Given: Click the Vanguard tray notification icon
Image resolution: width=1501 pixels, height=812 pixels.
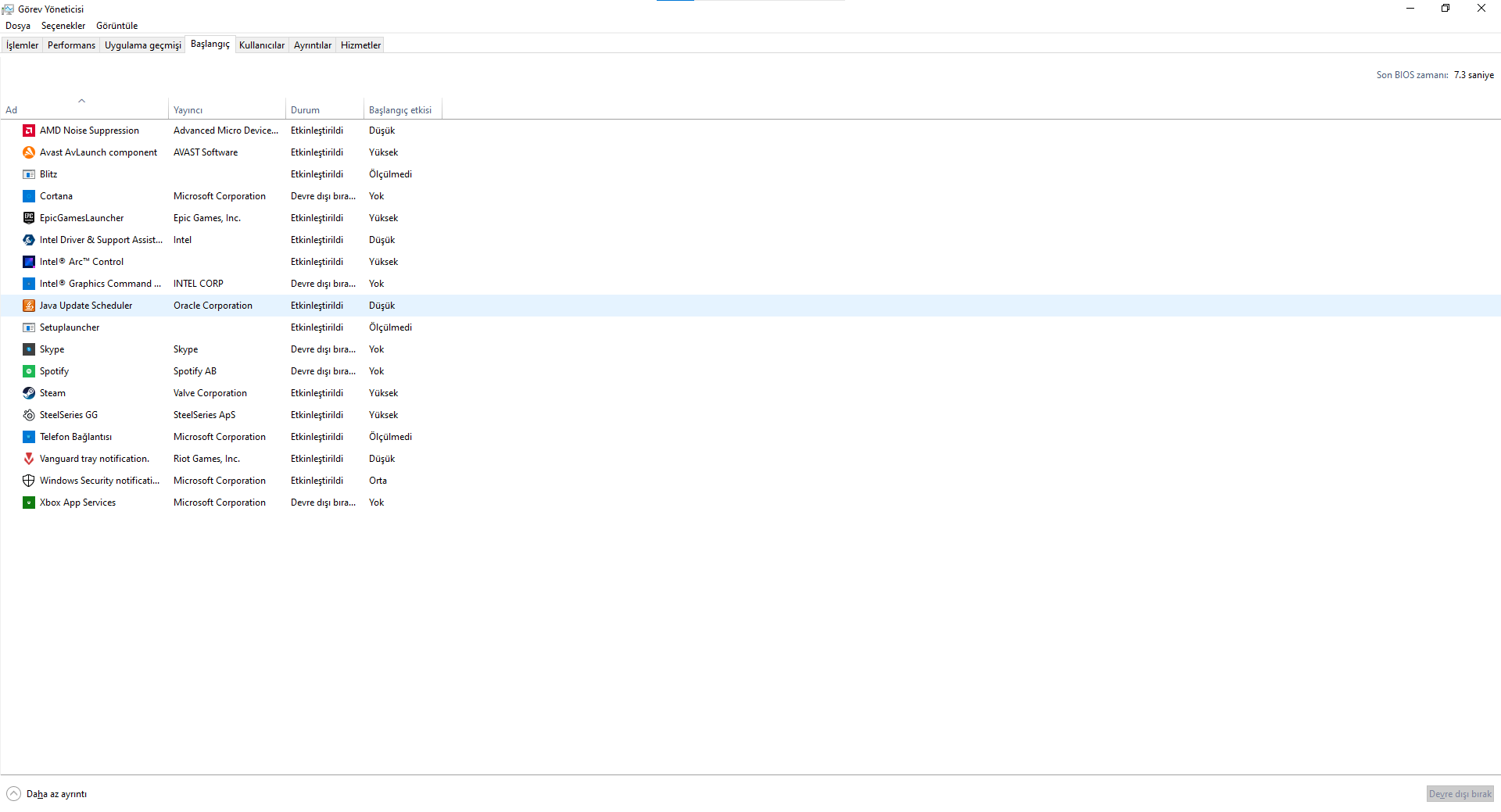Looking at the screenshot, I should (x=29, y=459).
